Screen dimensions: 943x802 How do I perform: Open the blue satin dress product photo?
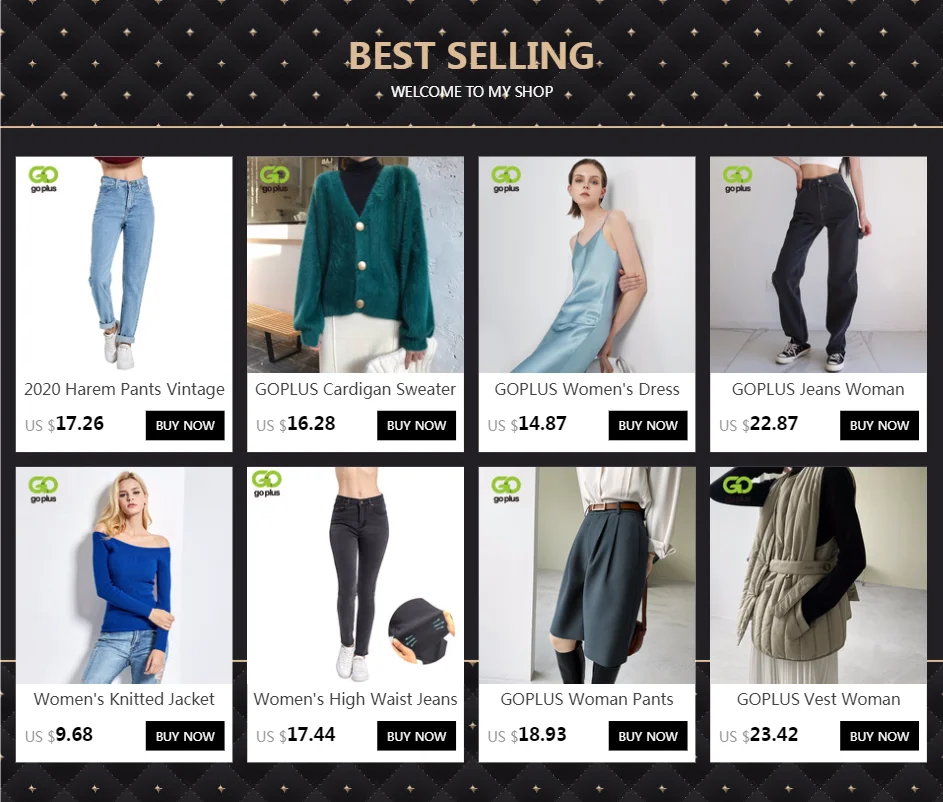(587, 265)
